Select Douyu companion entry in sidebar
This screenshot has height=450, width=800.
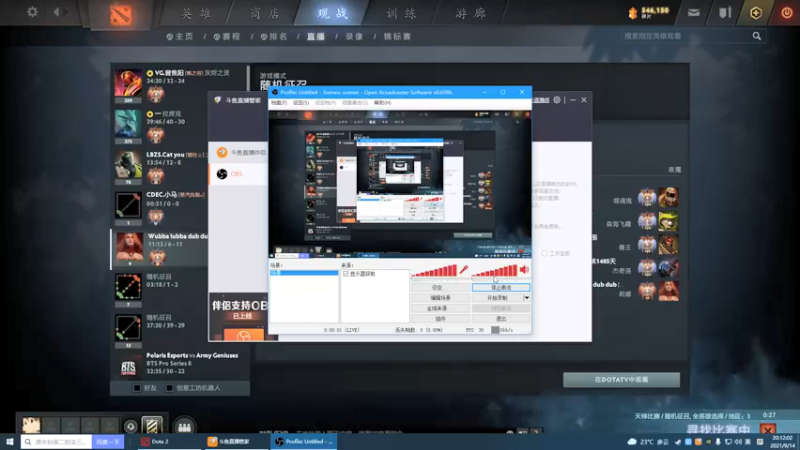tap(240, 152)
